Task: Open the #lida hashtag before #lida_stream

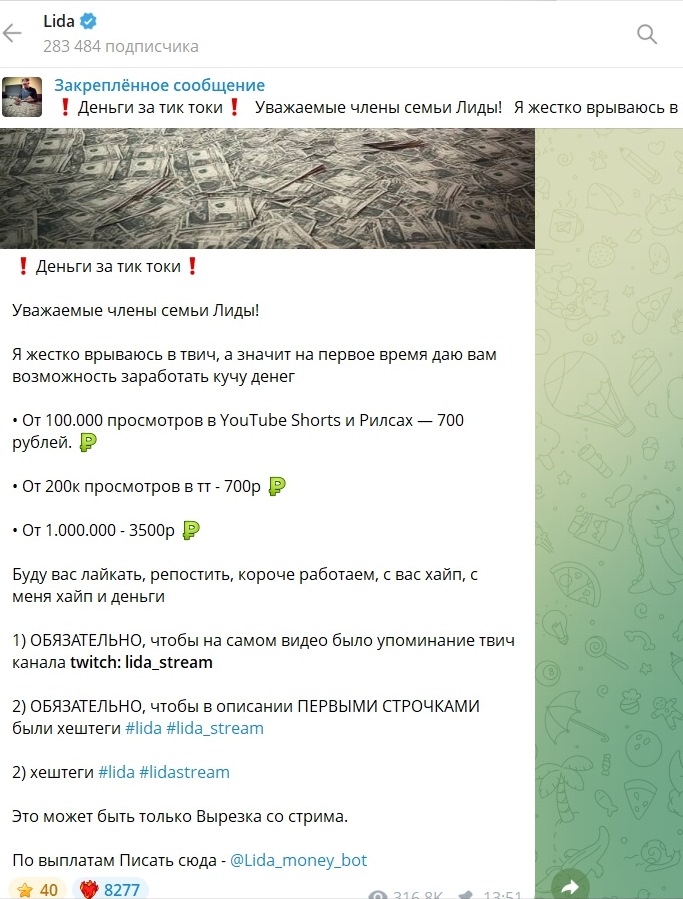Action: [x=143, y=729]
